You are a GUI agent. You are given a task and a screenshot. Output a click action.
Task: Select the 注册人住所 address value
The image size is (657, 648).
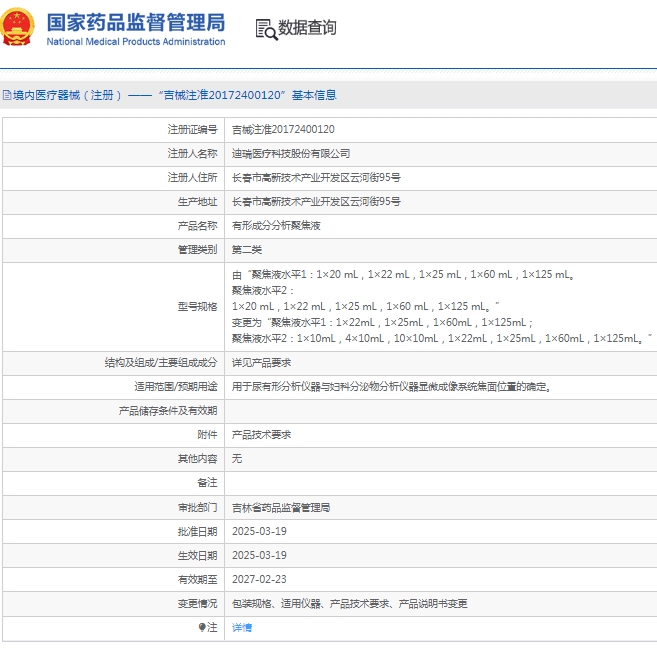pyautogui.click(x=316, y=178)
